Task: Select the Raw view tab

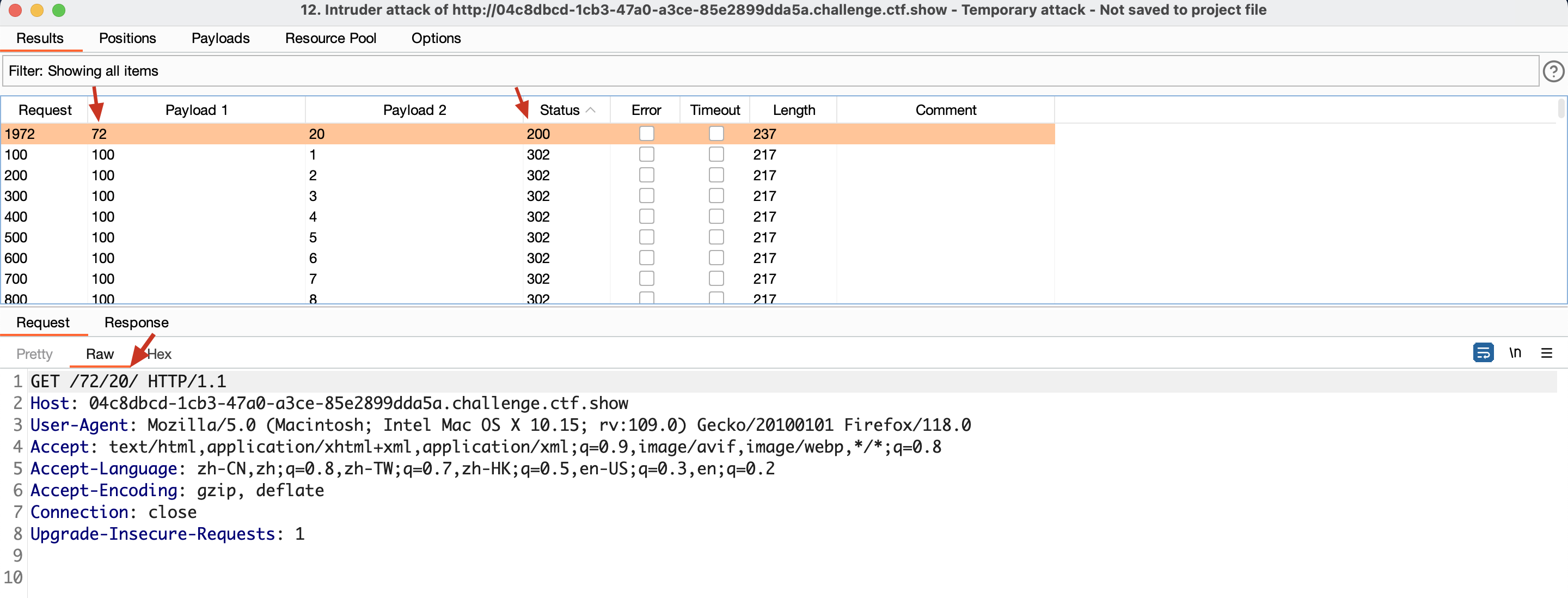Action: click(100, 355)
